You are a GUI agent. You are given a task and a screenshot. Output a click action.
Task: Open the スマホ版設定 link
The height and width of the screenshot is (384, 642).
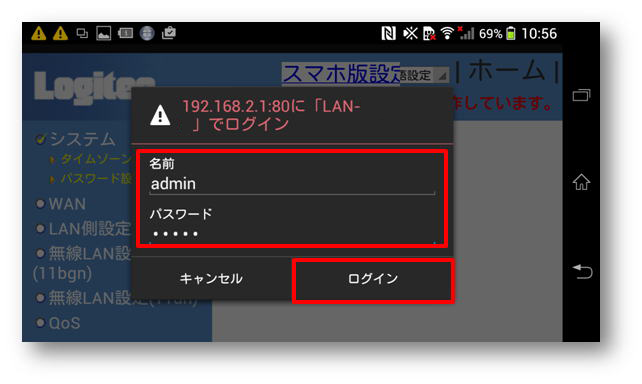(x=341, y=74)
